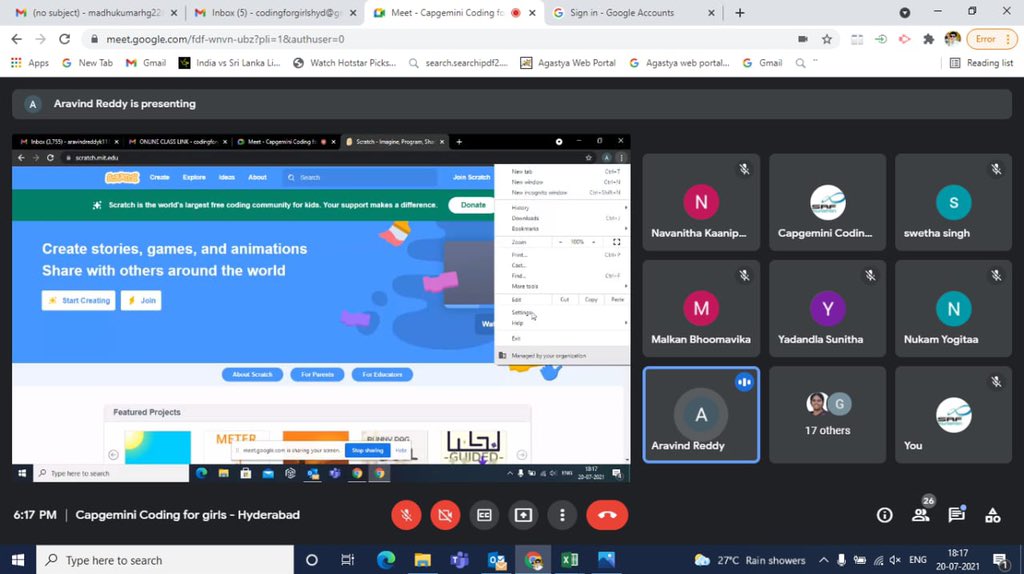Screen dimensions: 1024x574
Task: Open the muted volume icon in tray
Action: coord(895,560)
